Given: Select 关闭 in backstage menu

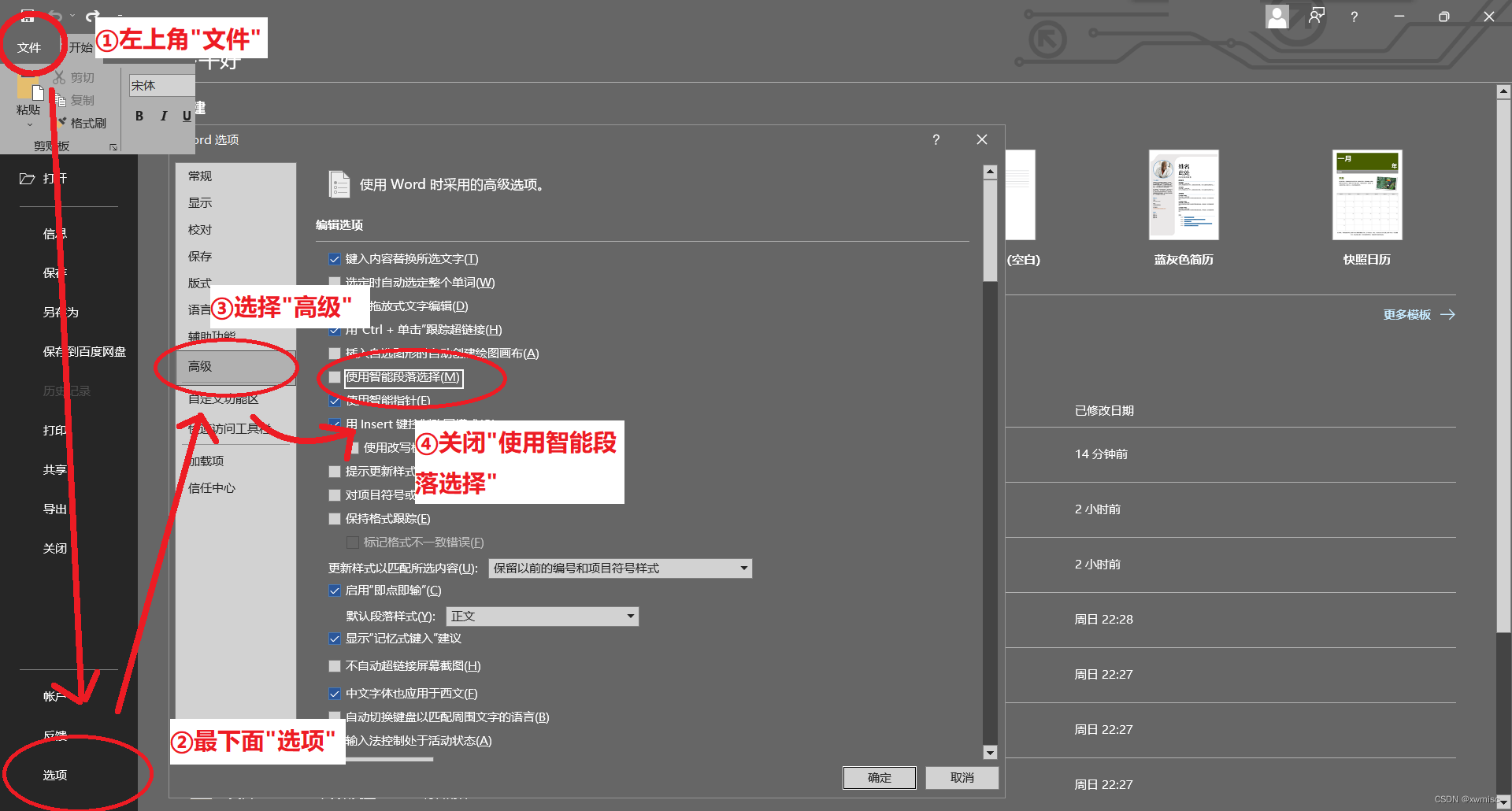Looking at the screenshot, I should (55, 548).
